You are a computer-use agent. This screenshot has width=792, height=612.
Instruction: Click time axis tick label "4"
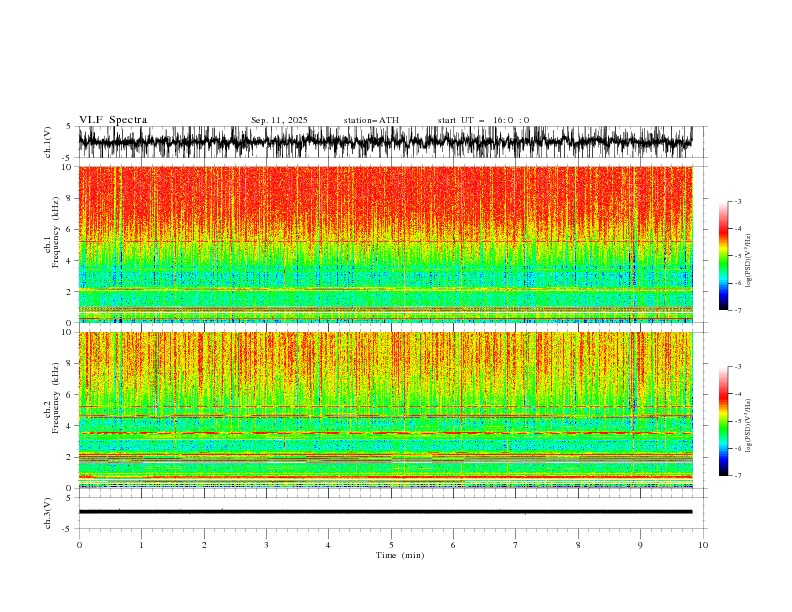click(328, 545)
